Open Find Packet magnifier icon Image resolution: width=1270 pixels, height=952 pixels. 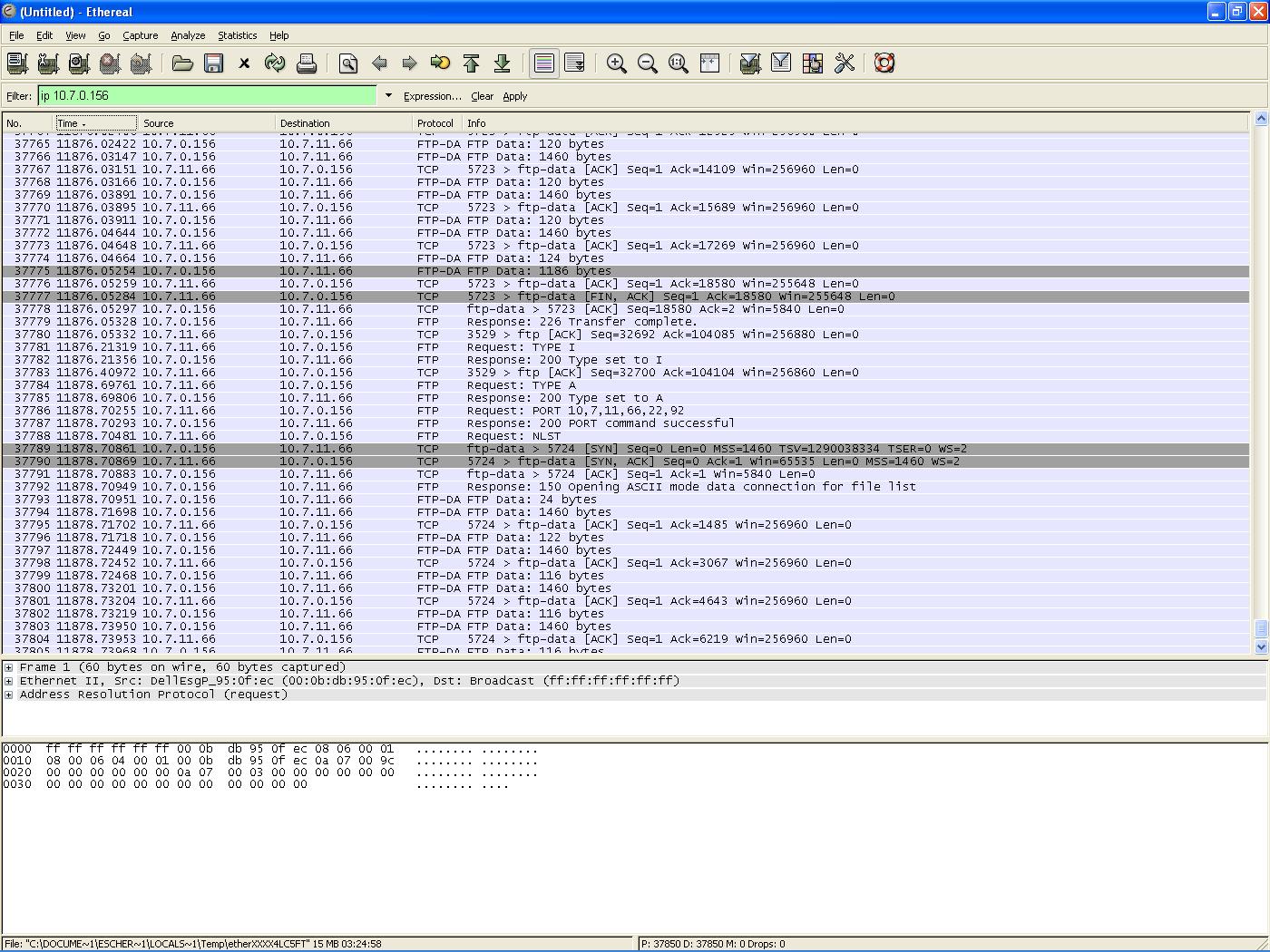coord(348,63)
